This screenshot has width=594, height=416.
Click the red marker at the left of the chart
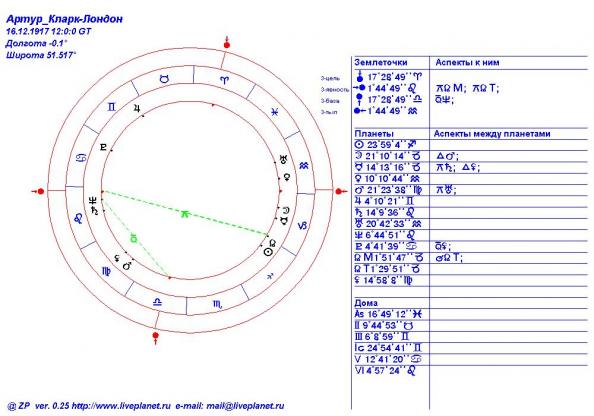click(39, 191)
